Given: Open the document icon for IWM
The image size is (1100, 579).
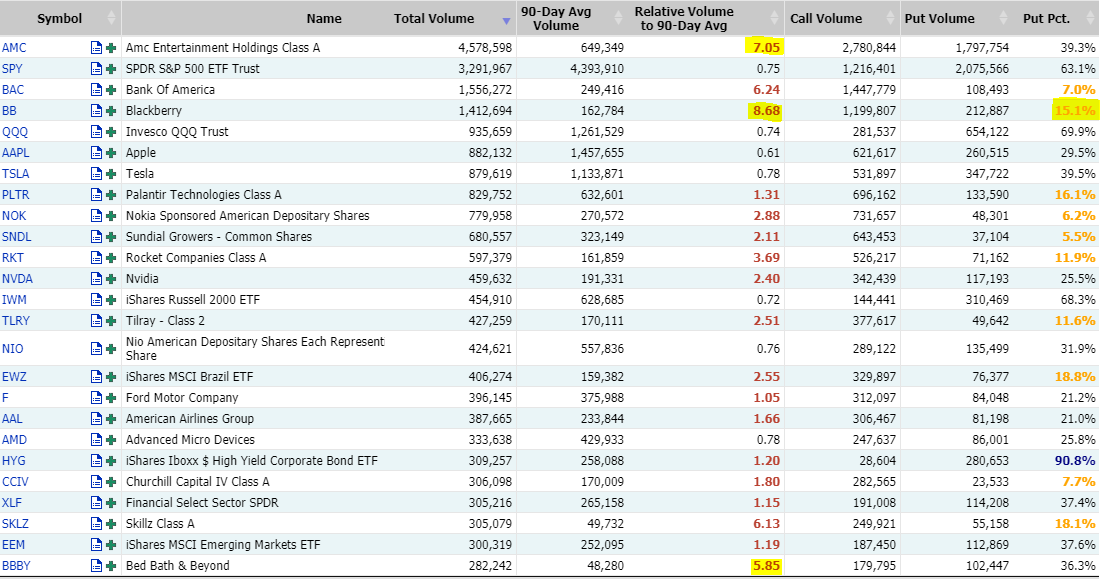Looking at the screenshot, I should 96,300.
